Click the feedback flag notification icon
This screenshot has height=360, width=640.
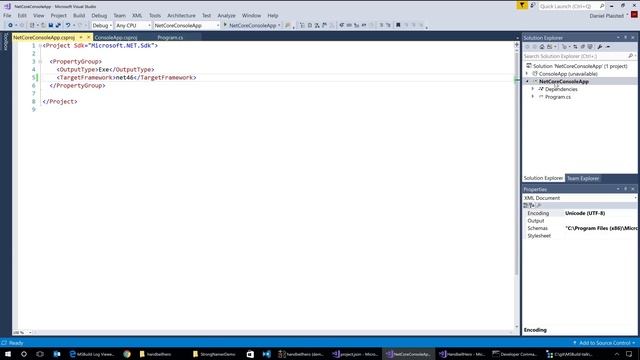pos(522,5)
